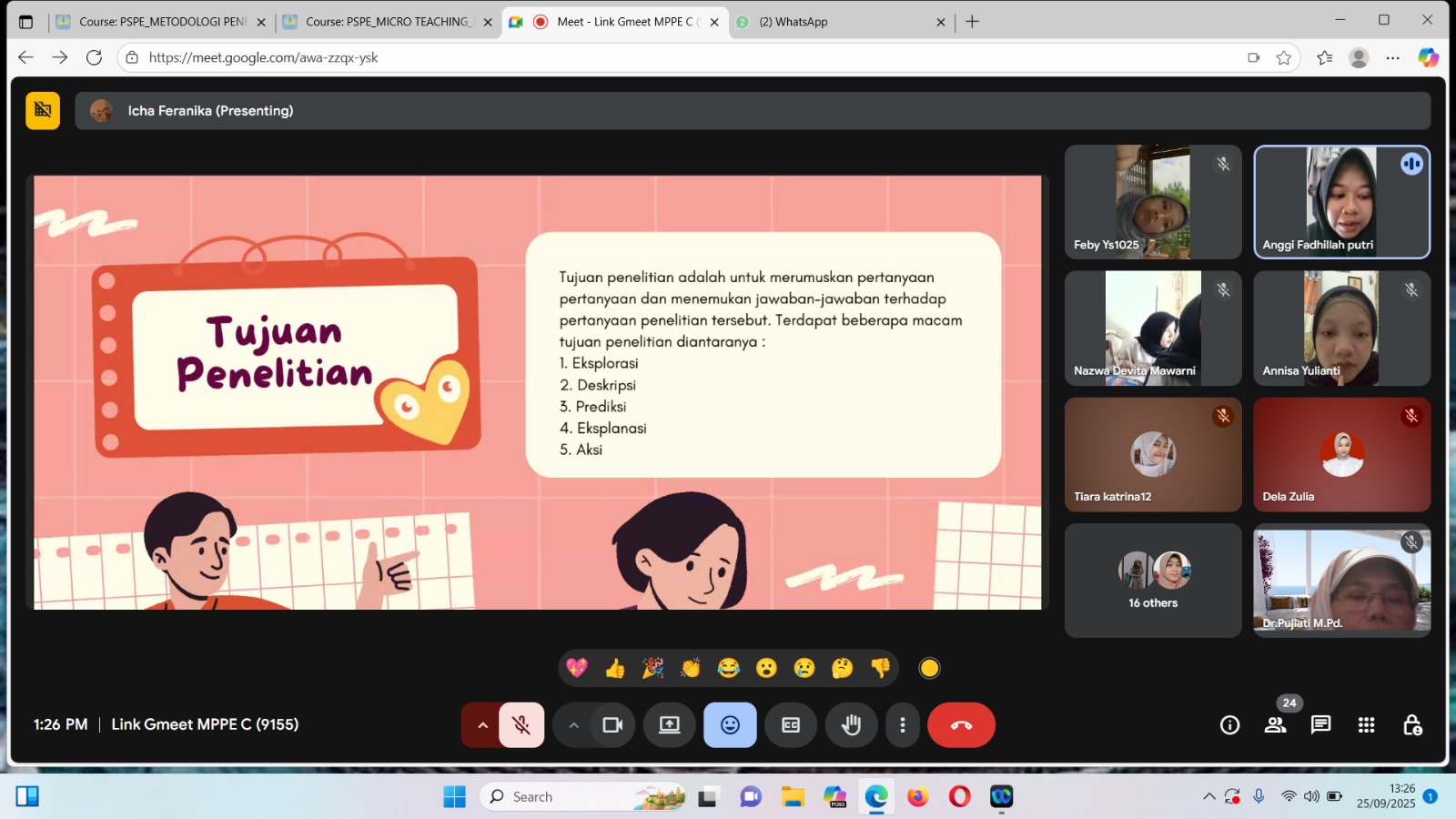The image size is (1456, 819).
Task: Toggle the camera button
Action: pyautogui.click(x=612, y=725)
